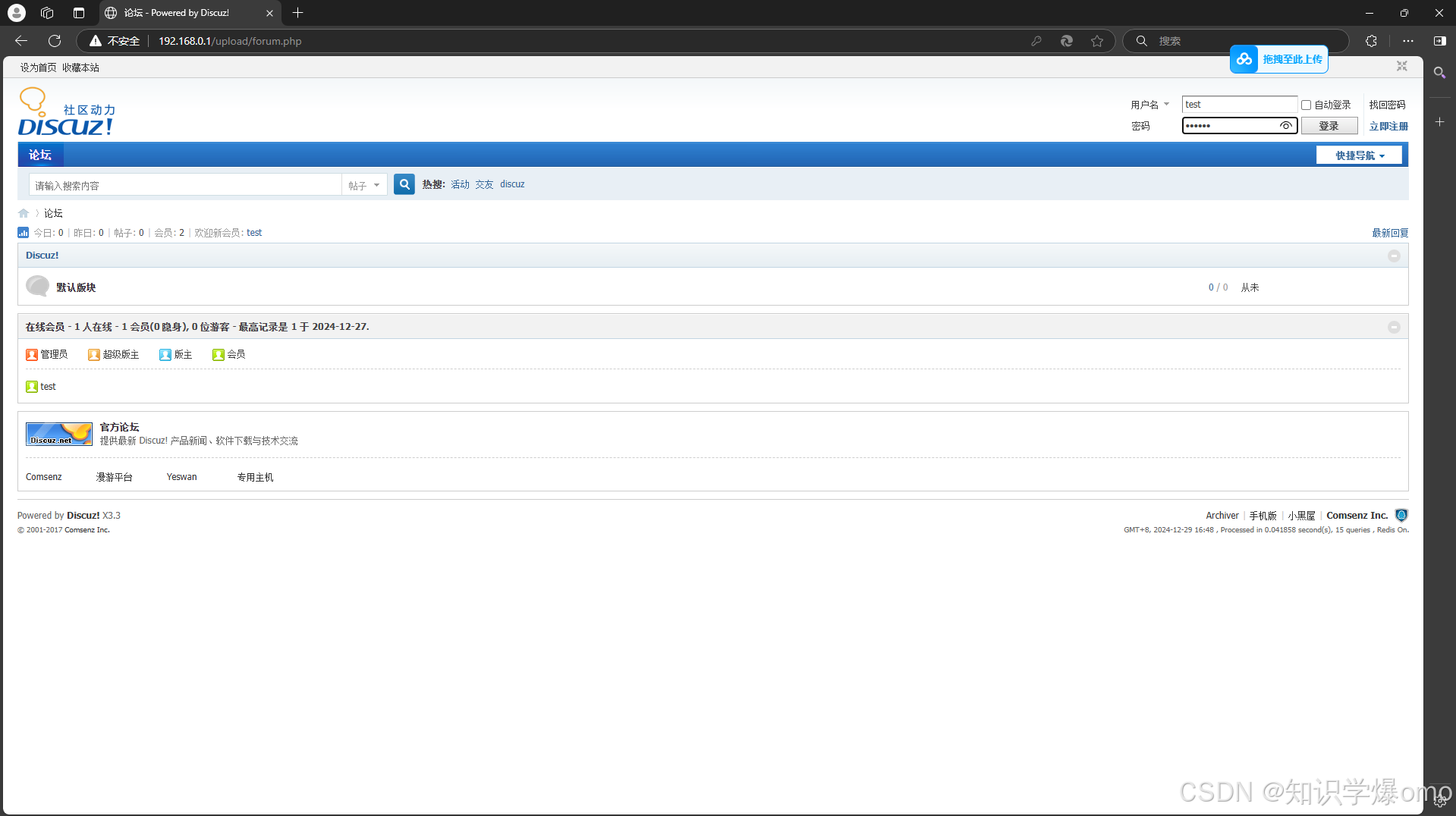
Task: Open the 默认版块 forum board
Action: click(x=76, y=287)
